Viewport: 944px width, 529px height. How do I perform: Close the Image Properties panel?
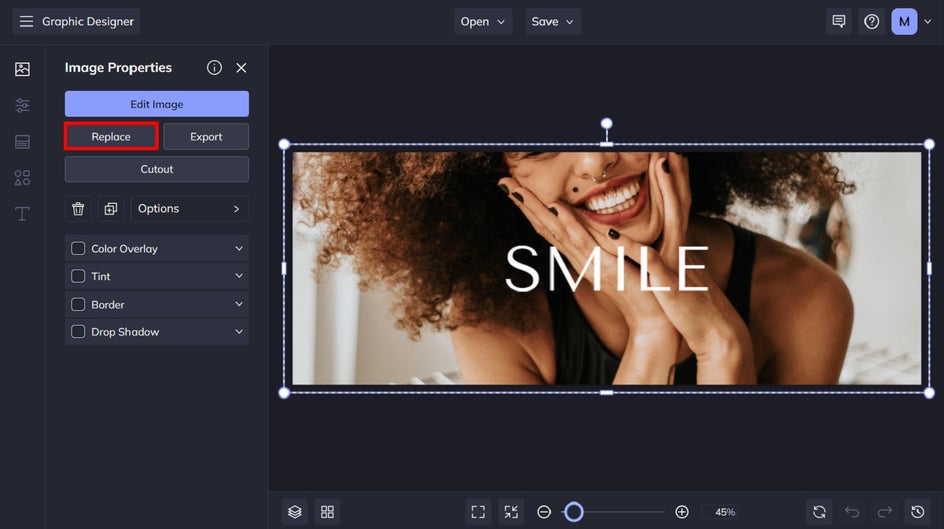[x=241, y=68]
